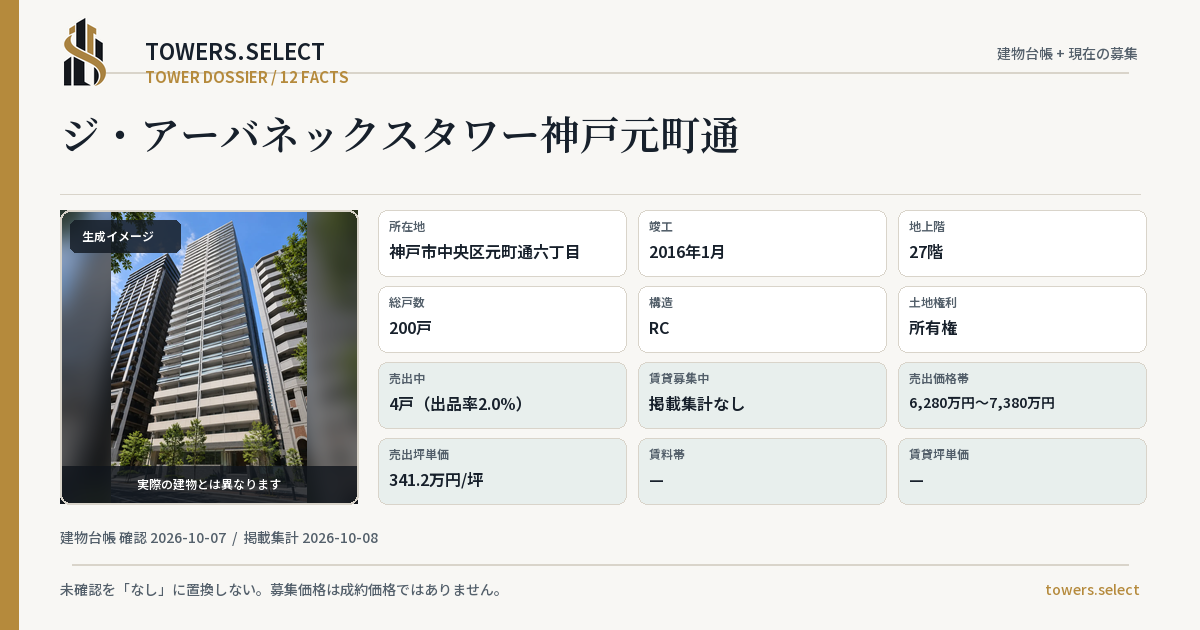Open the towers.select footer link

click(x=1092, y=590)
